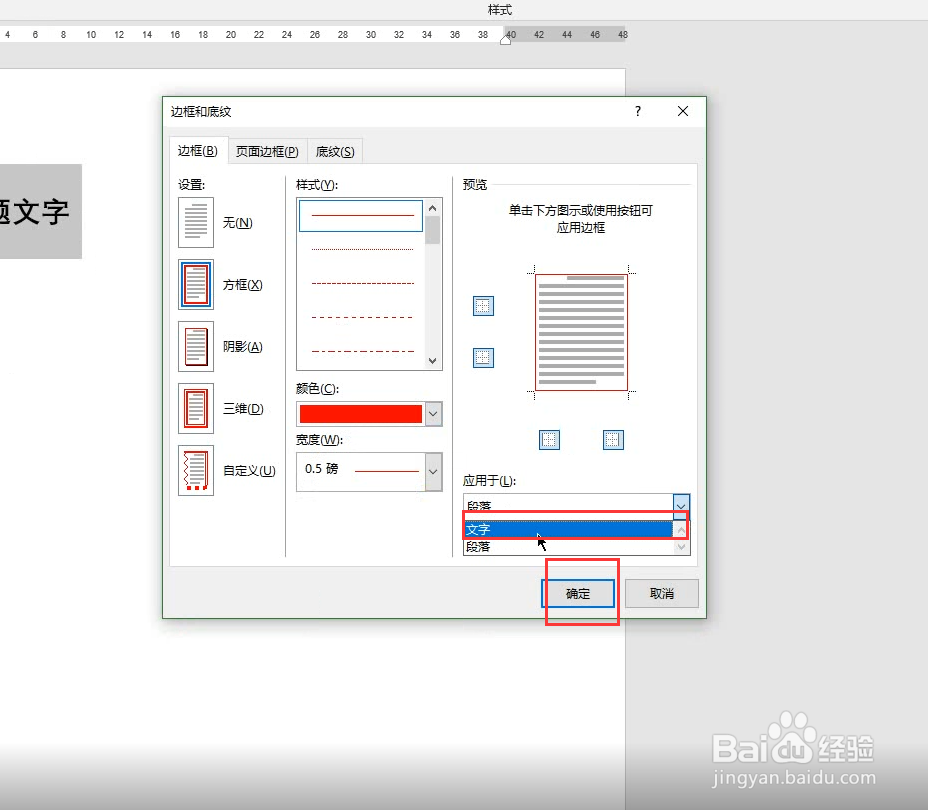
Task: Choose the wide dashed line style
Action: click(x=361, y=318)
